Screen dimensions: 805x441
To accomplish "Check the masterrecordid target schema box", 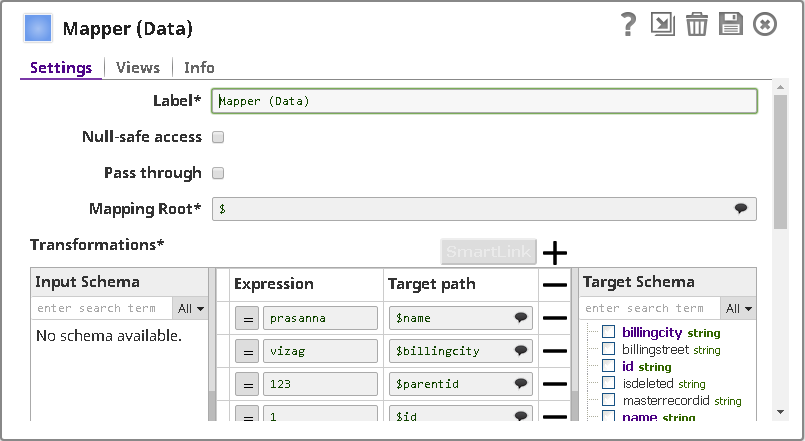I will 608,400.
